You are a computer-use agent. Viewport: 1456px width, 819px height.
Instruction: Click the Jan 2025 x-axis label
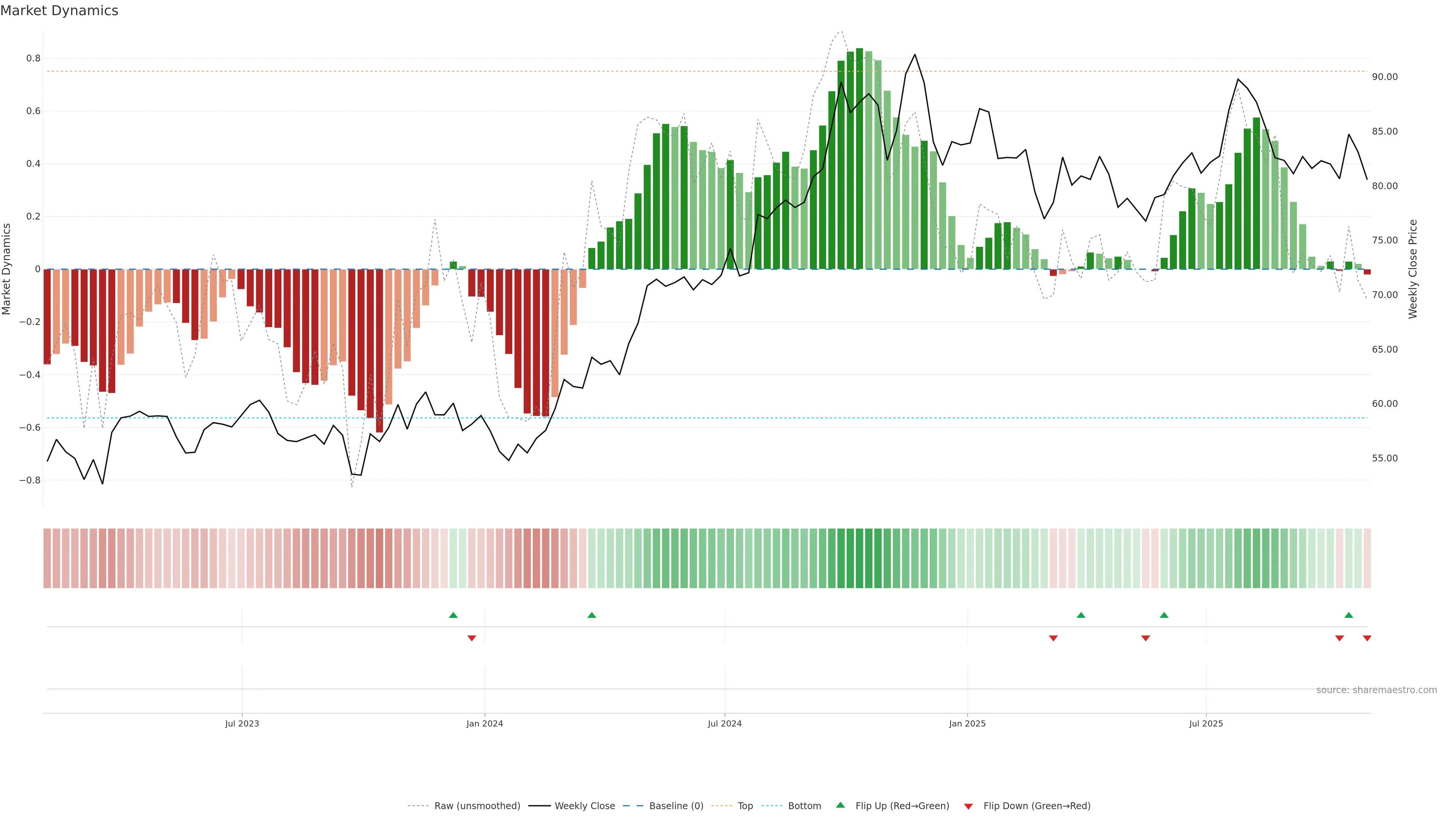pos(967,723)
